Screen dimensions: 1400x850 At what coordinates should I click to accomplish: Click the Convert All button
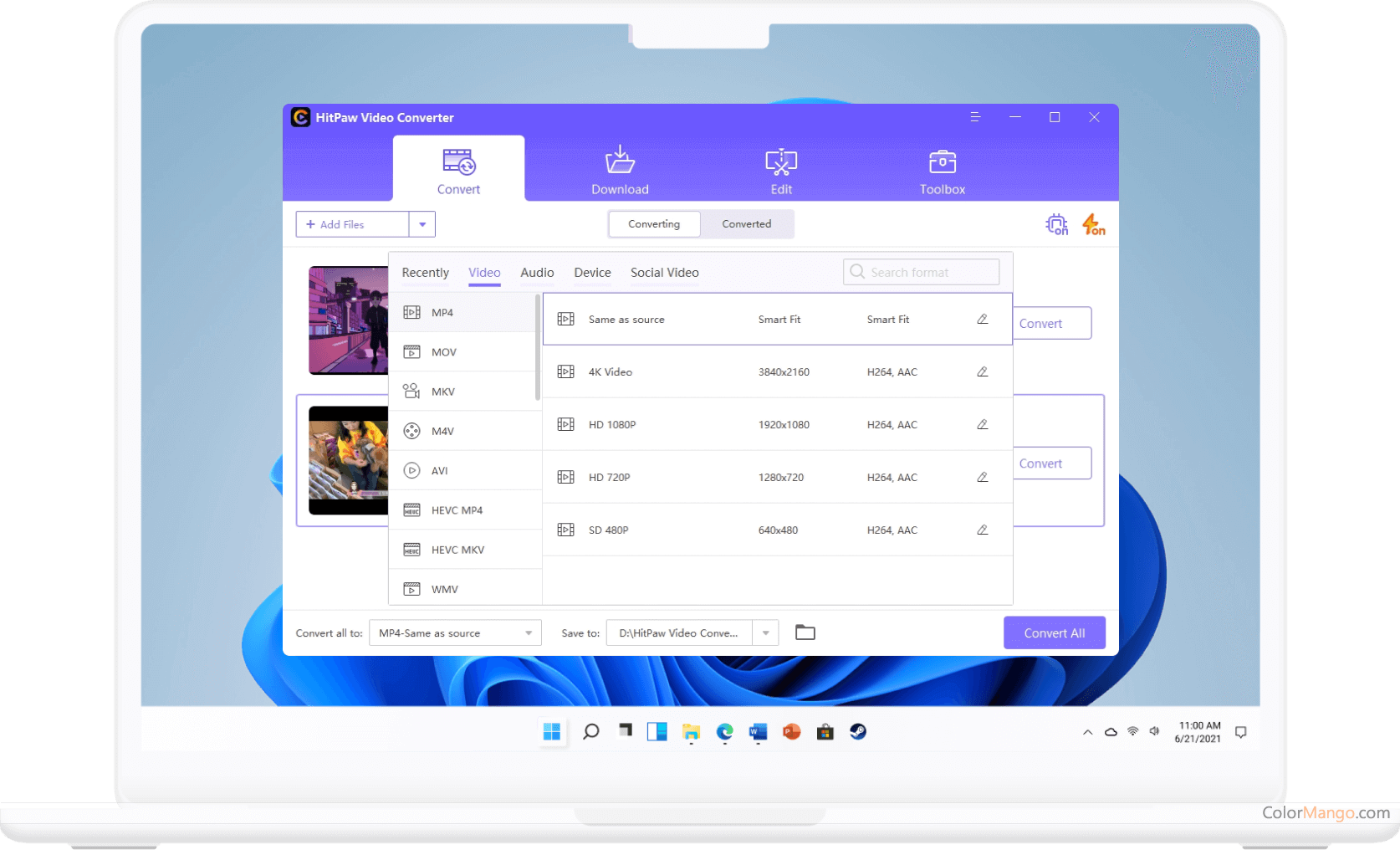[x=1054, y=633]
